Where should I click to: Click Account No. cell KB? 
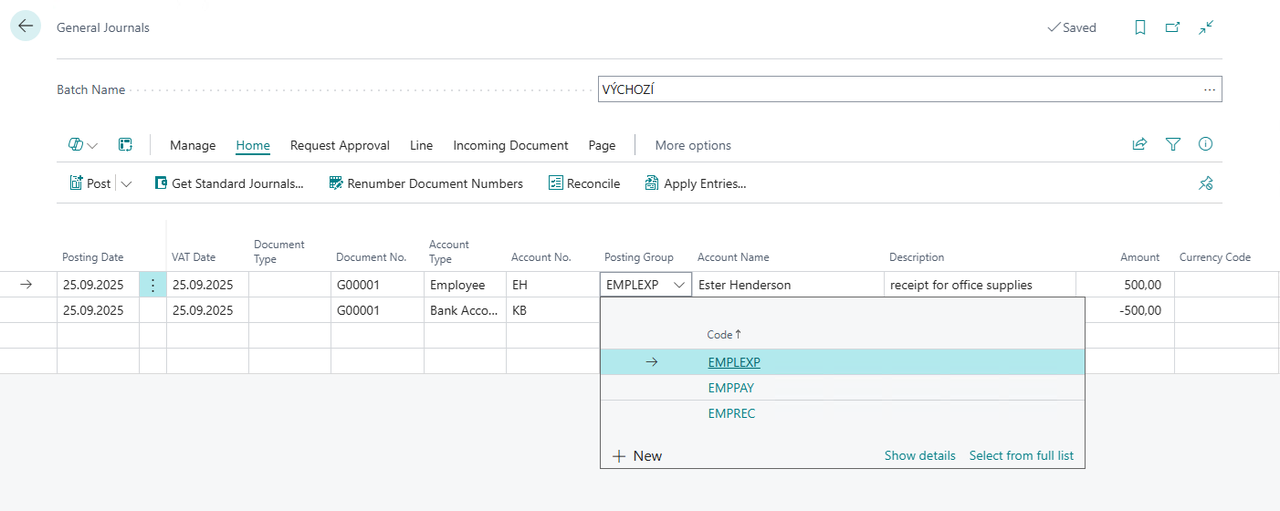553,310
